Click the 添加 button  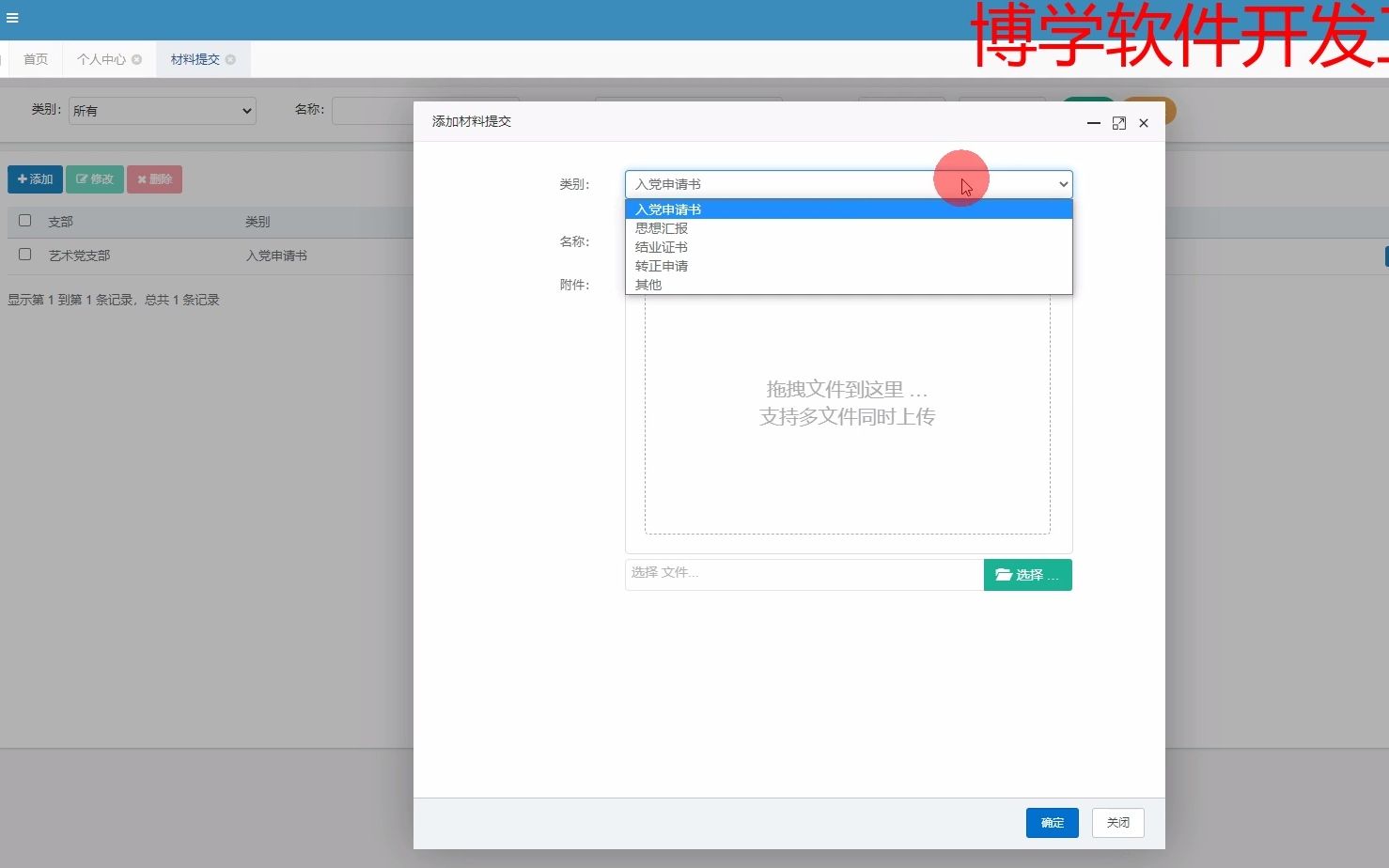35,179
